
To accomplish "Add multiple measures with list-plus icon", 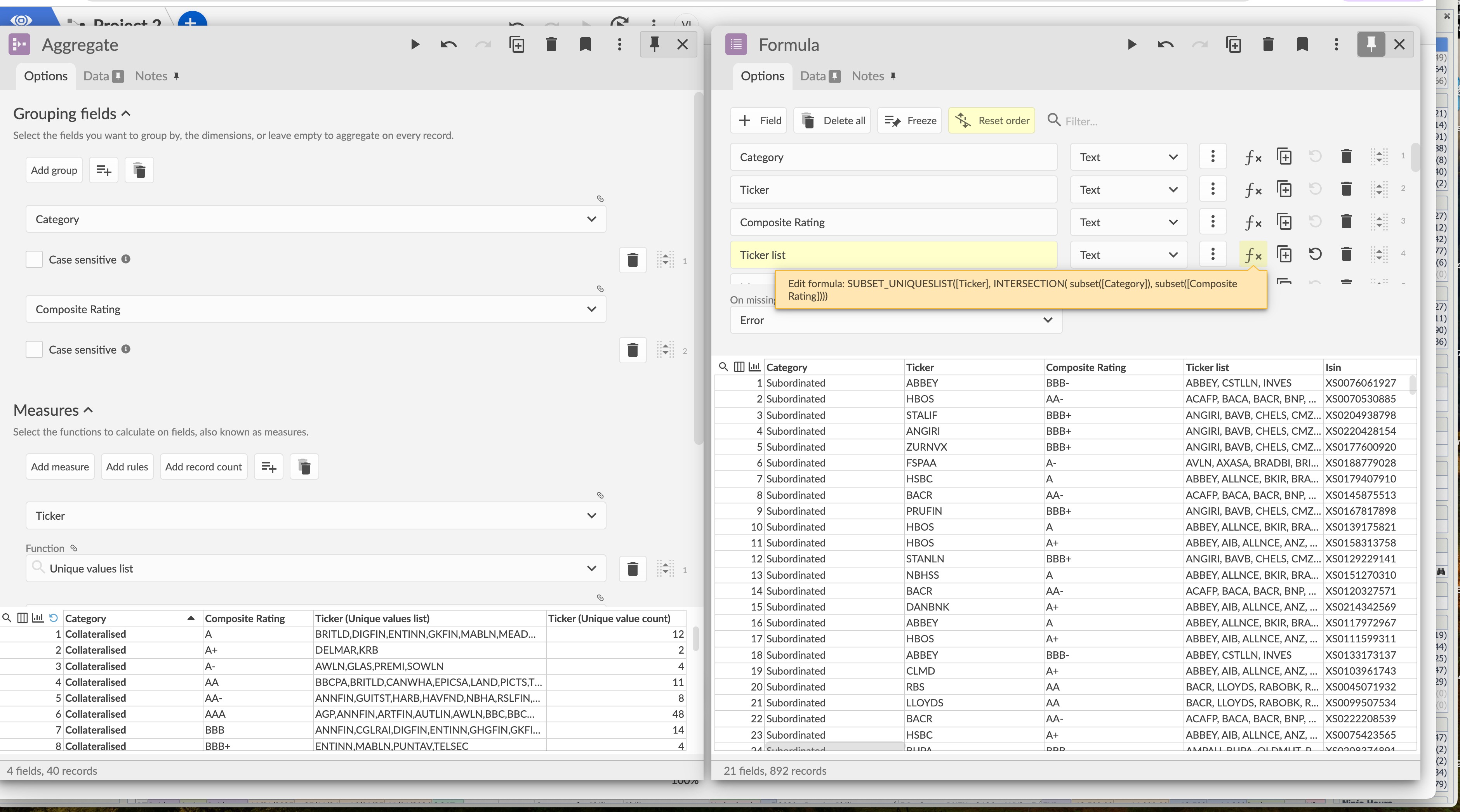I will 269,467.
